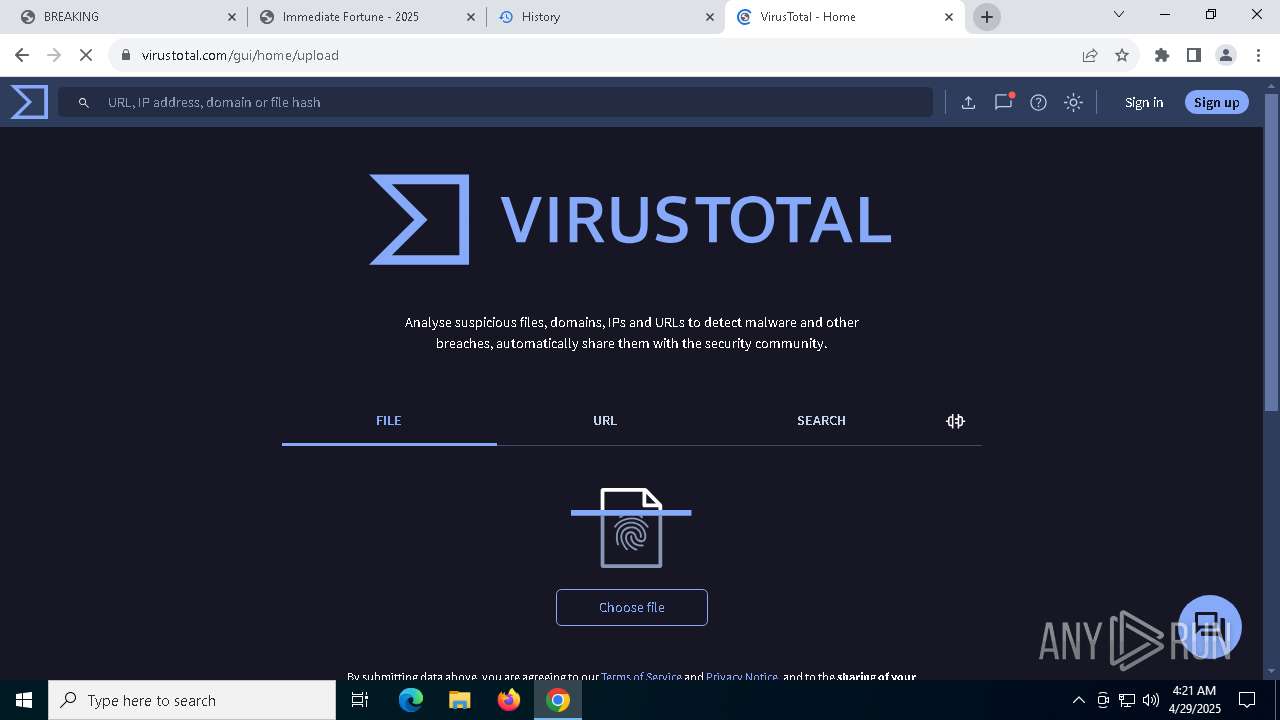Open the Terms of Service link

(x=641, y=676)
